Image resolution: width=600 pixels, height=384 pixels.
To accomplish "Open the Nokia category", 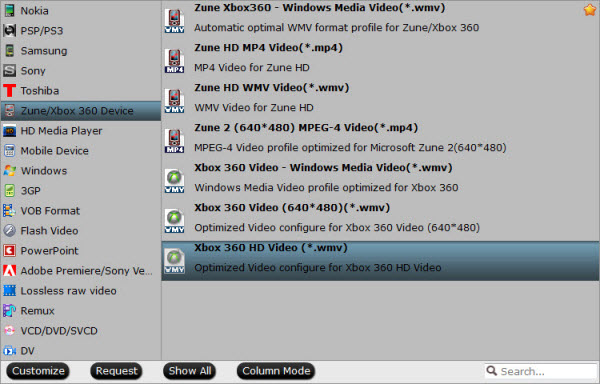I will point(81,11).
